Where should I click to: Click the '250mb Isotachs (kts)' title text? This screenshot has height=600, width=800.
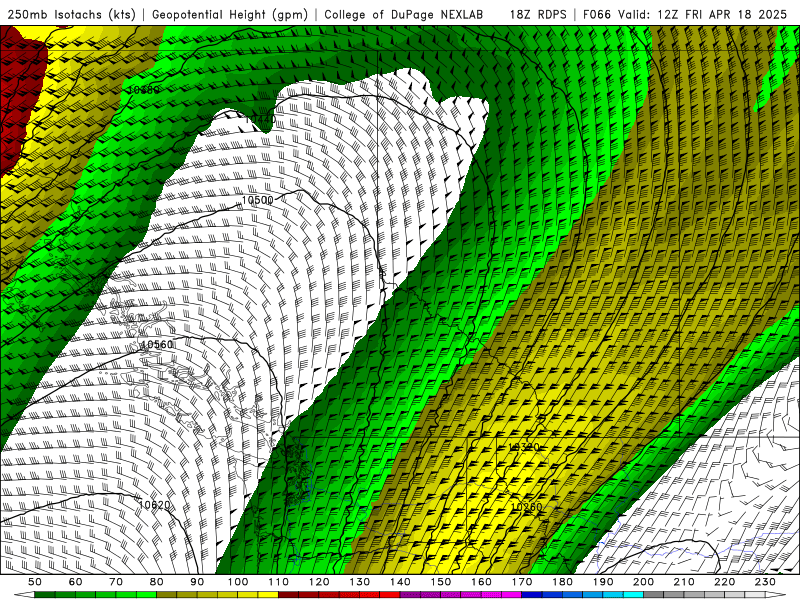72,15
